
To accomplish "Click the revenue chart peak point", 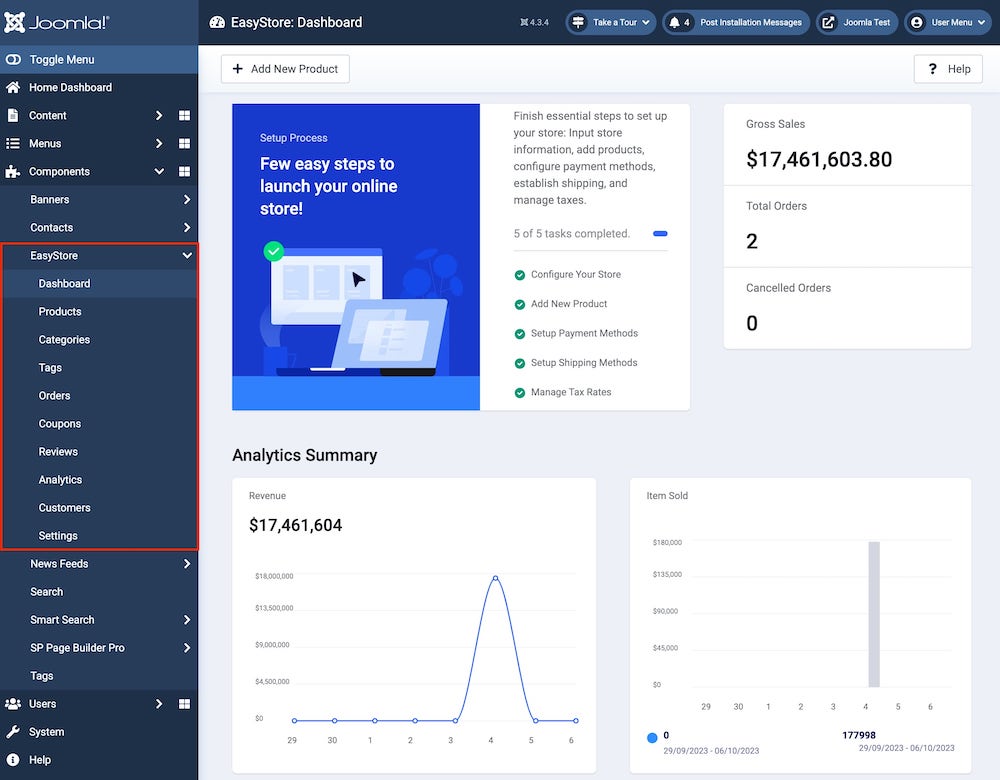I will [x=495, y=577].
